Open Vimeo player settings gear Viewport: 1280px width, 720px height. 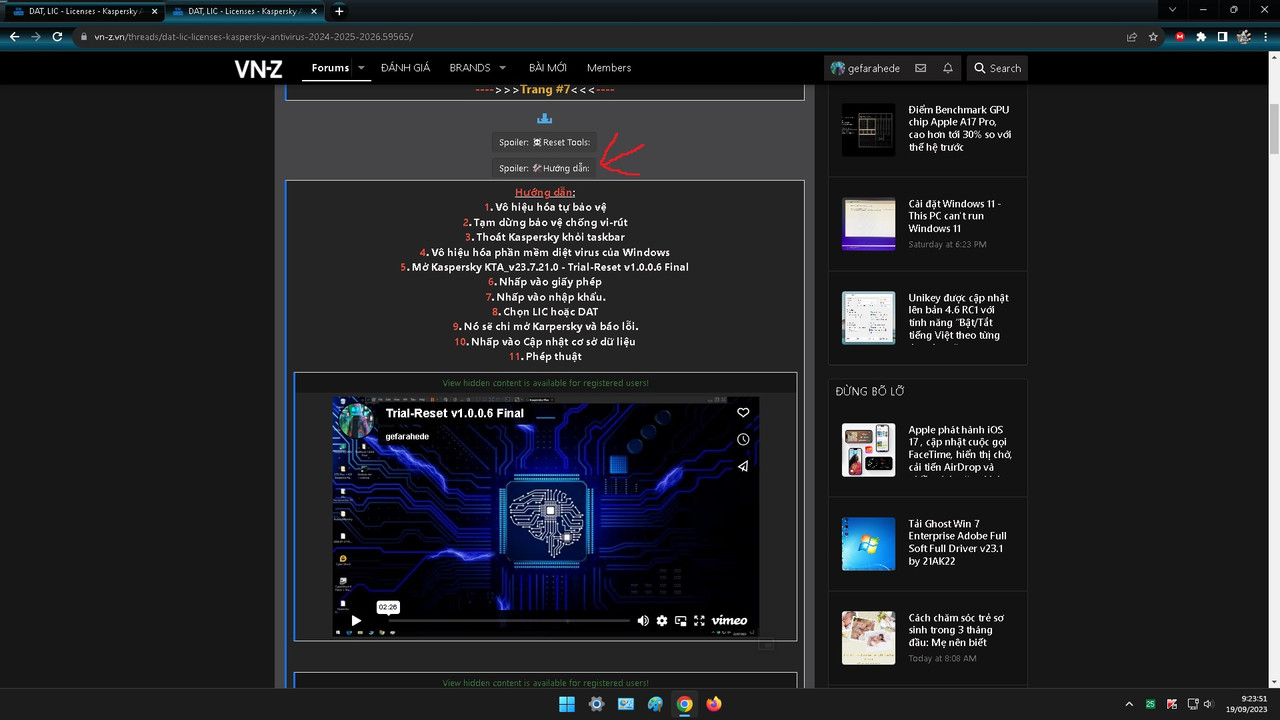tap(662, 621)
